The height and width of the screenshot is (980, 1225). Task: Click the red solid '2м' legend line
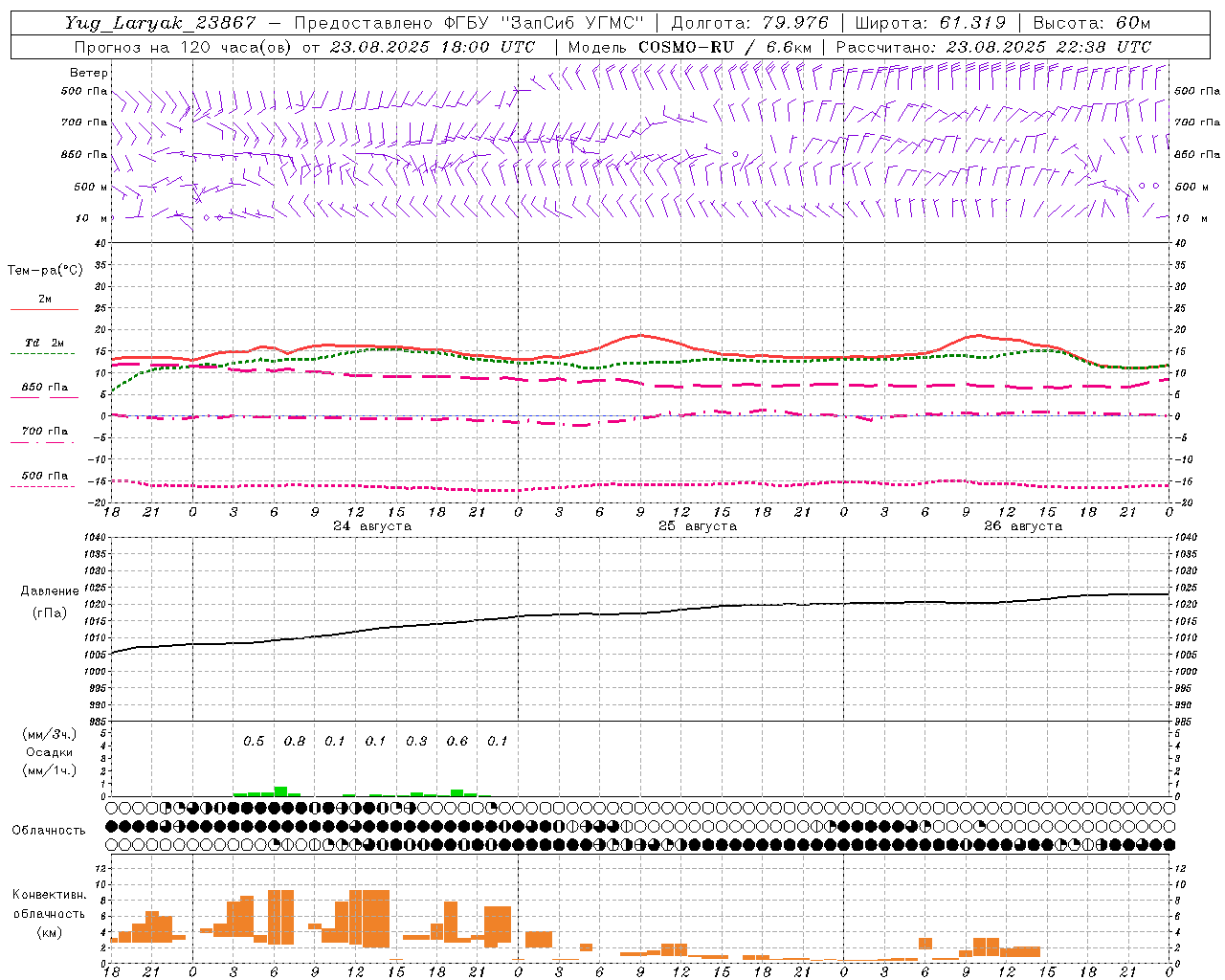click(x=44, y=309)
